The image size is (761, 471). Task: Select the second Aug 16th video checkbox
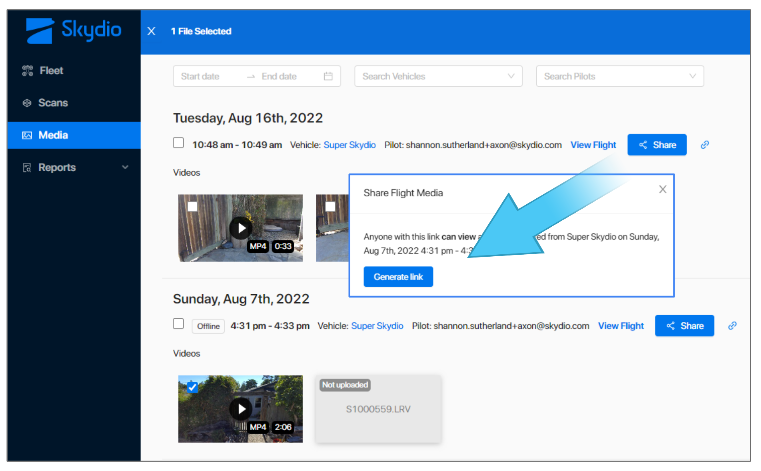coord(330,206)
